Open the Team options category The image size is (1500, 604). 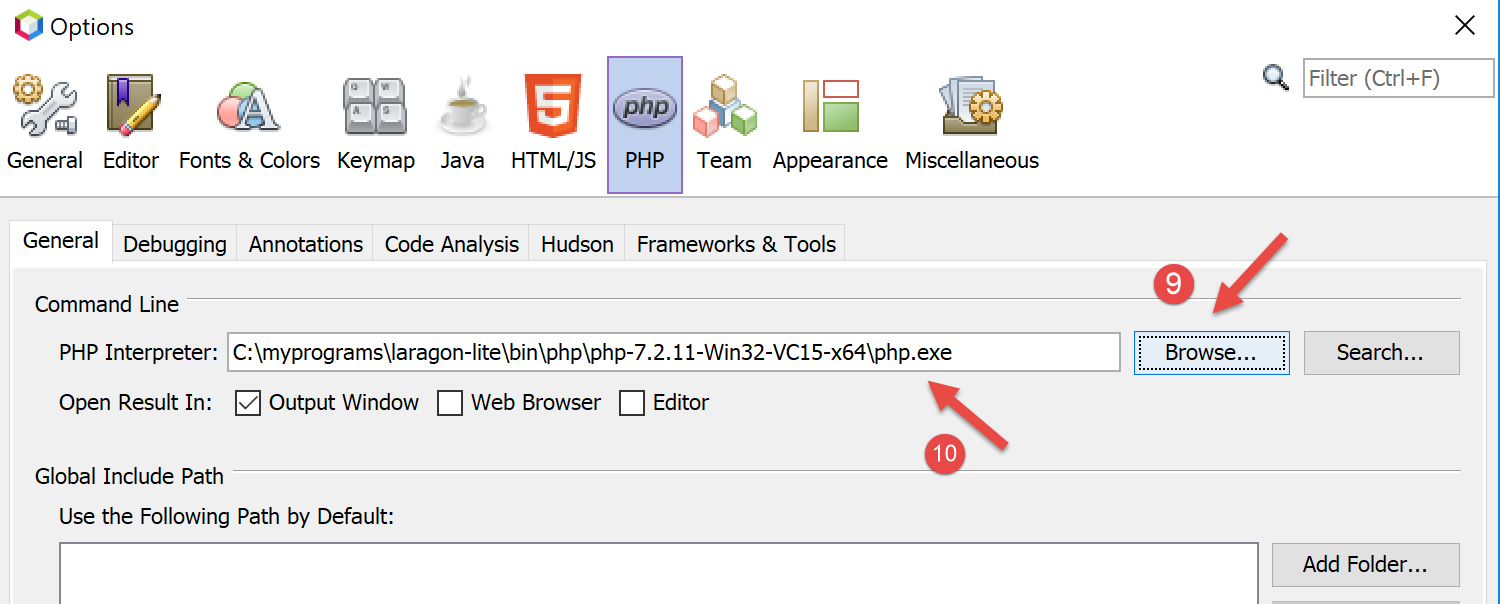724,123
